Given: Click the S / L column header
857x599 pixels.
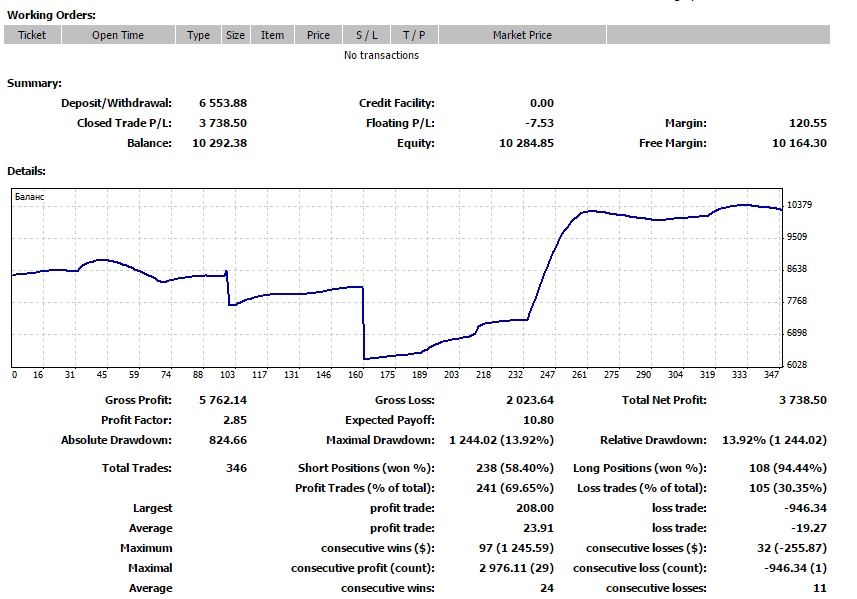Looking at the screenshot, I should click(x=367, y=35).
